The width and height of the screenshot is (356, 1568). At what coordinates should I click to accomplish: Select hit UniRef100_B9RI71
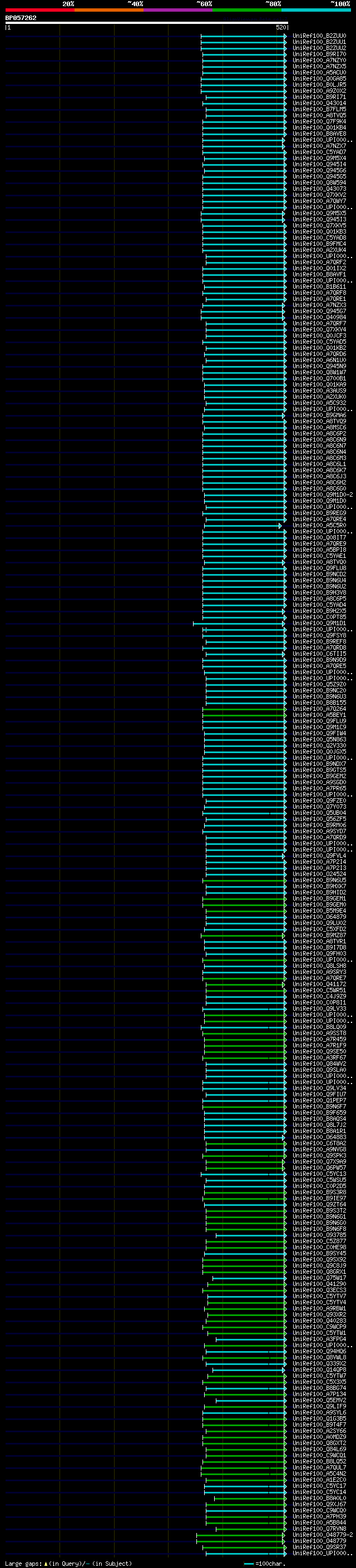(319, 97)
